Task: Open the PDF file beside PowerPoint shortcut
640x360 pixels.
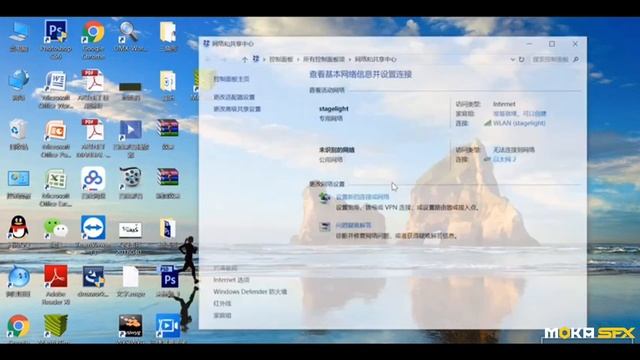Action: 93,130
